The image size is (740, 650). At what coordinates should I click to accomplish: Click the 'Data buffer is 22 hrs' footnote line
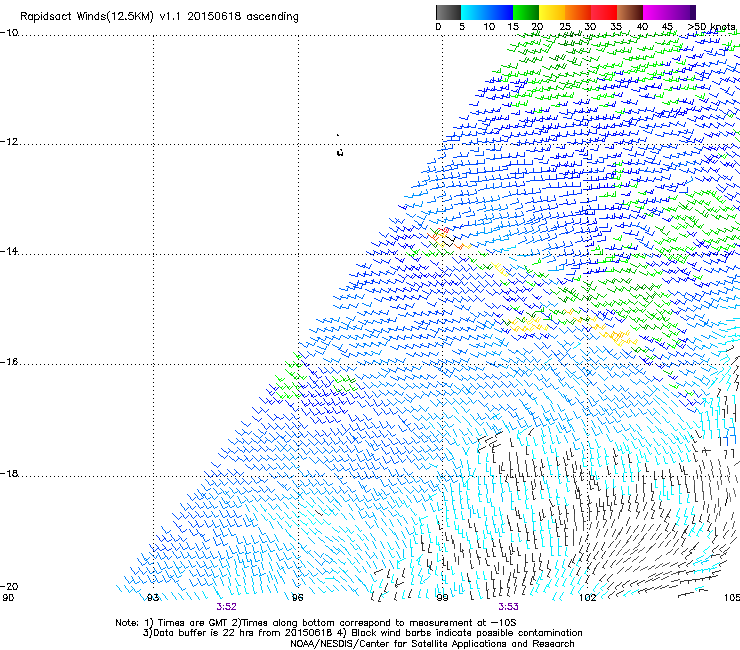click(x=362, y=633)
